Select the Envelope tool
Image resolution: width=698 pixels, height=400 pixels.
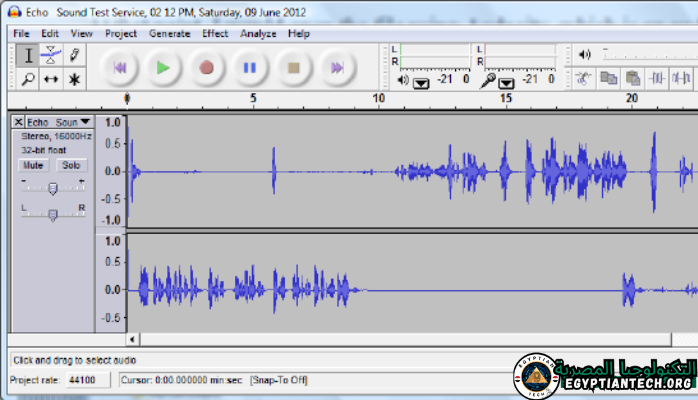click(51, 56)
